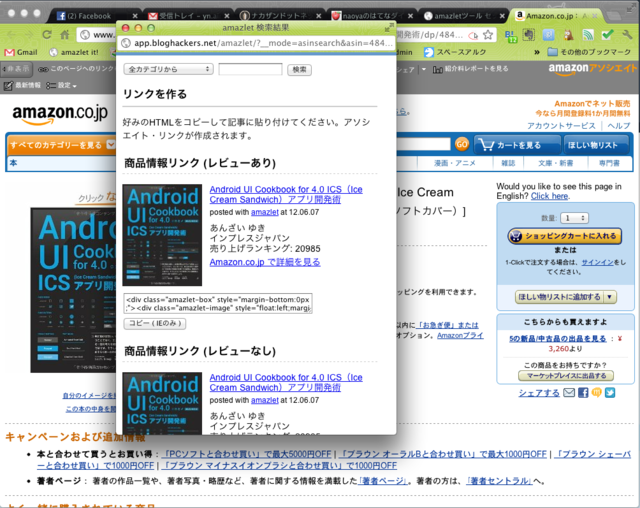Click 'Click here' for English page
This screenshot has height=508, width=640.
549,196
